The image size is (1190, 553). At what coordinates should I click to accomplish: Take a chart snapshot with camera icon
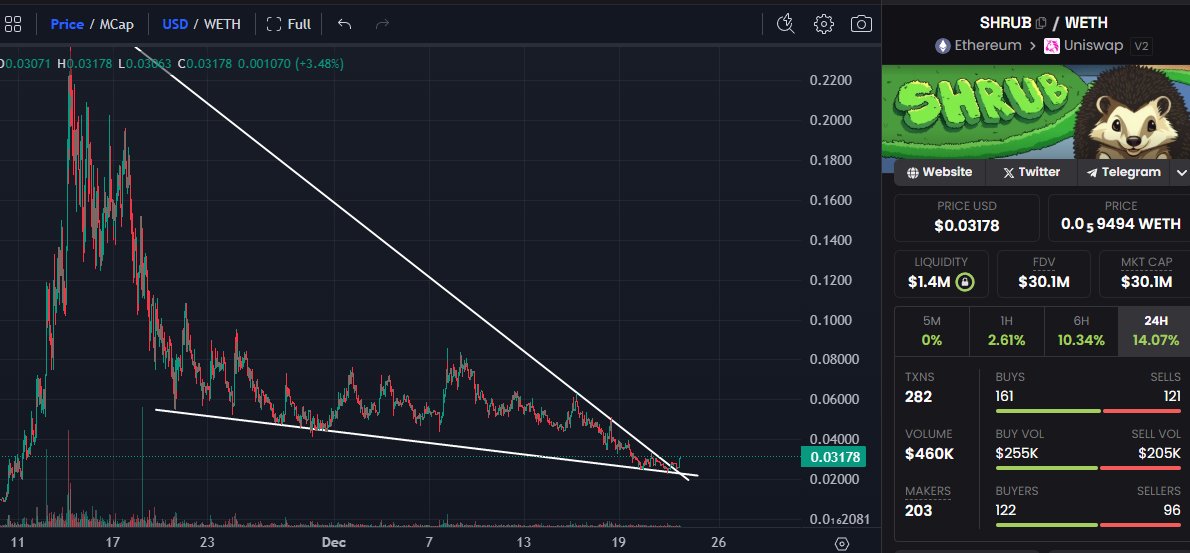(861, 24)
